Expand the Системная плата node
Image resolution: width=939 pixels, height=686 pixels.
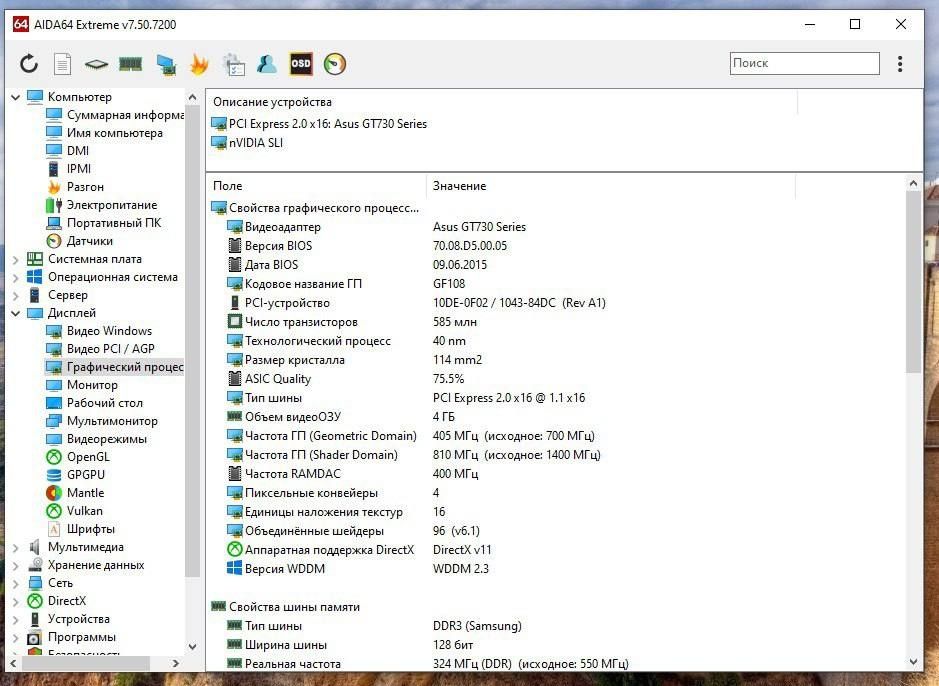(16, 259)
